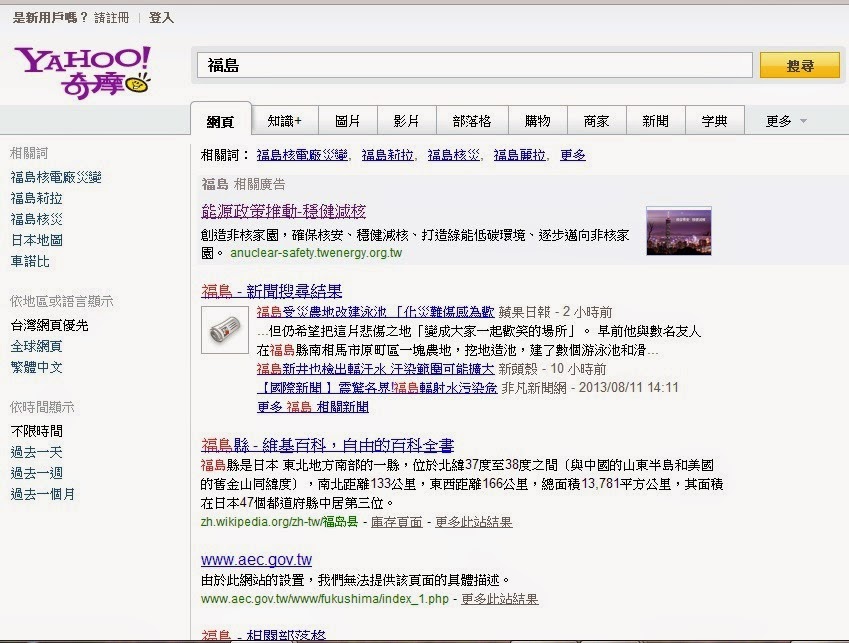Click the 登入 login link

click(161, 18)
